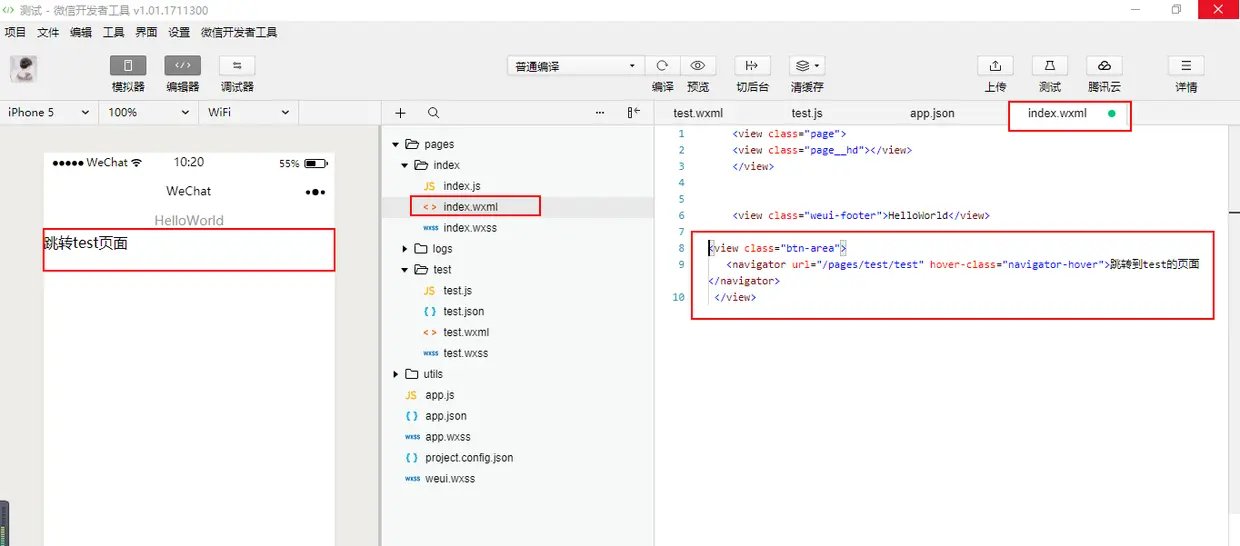Expand the logs folder
Image resolution: width=1240 pixels, height=546 pixels.
click(x=405, y=249)
